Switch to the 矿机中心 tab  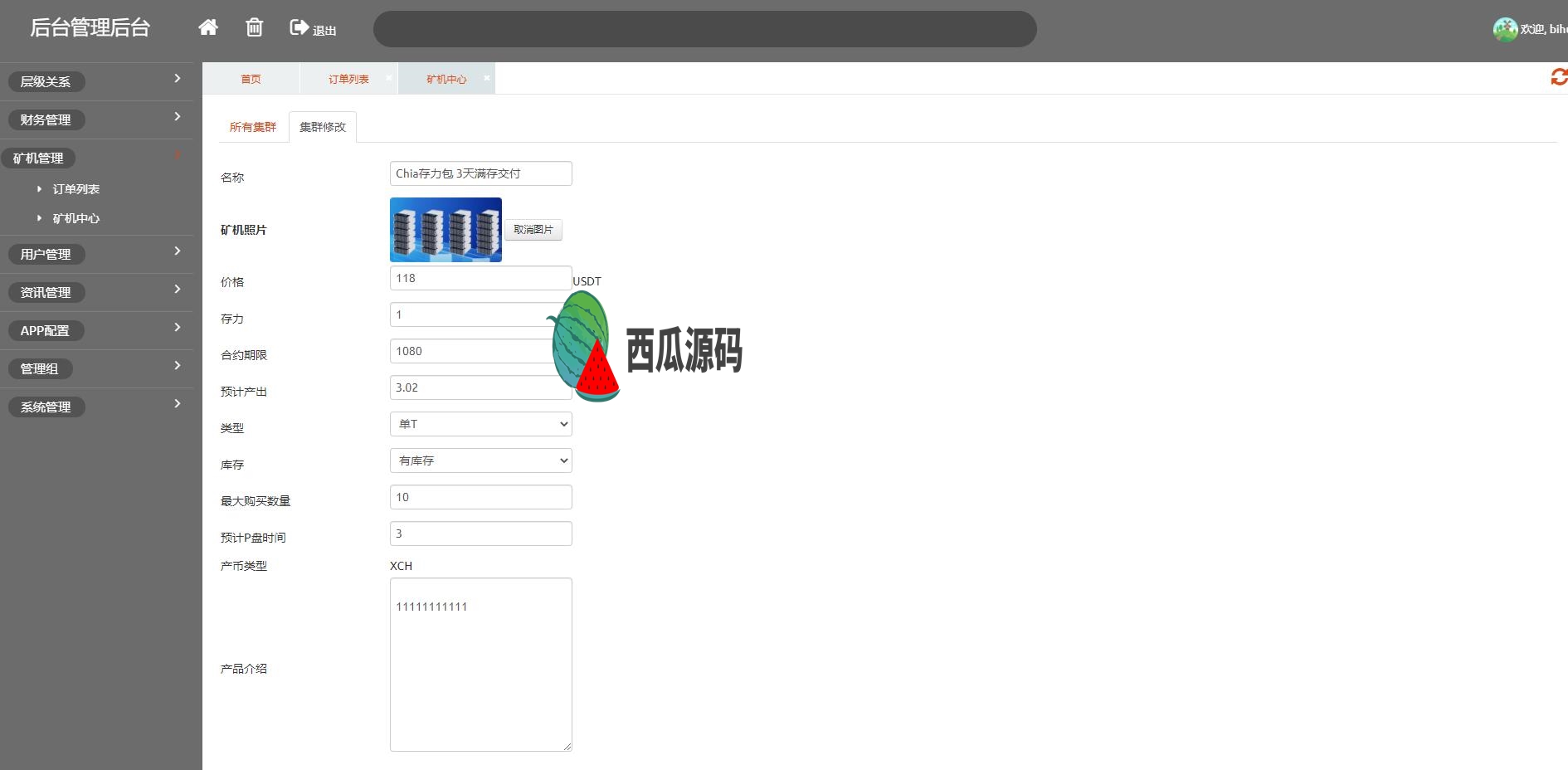click(446, 79)
